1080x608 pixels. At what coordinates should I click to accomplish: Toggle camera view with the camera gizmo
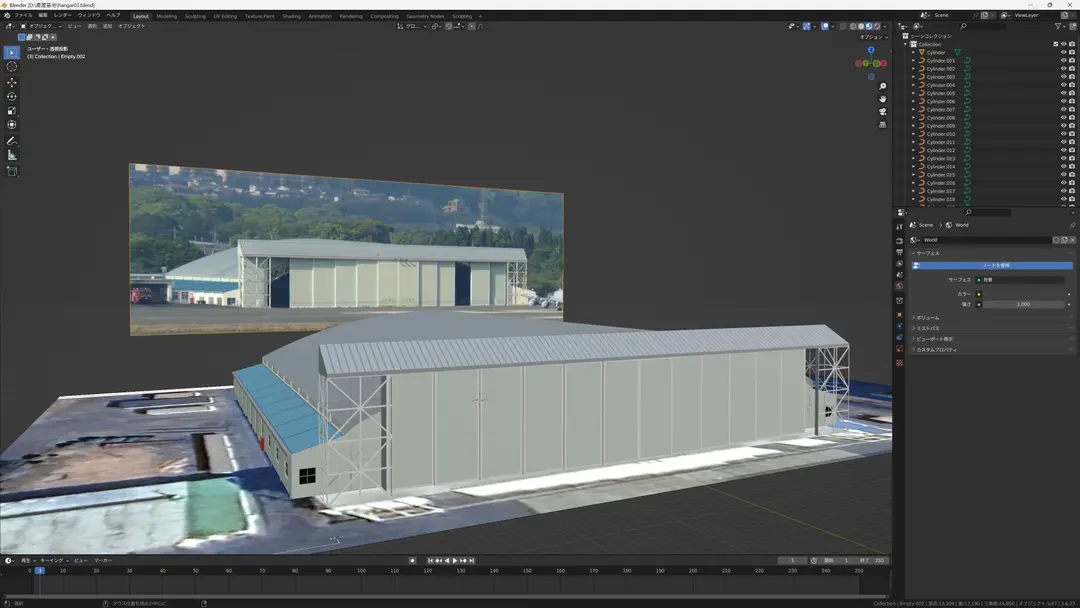[882, 112]
